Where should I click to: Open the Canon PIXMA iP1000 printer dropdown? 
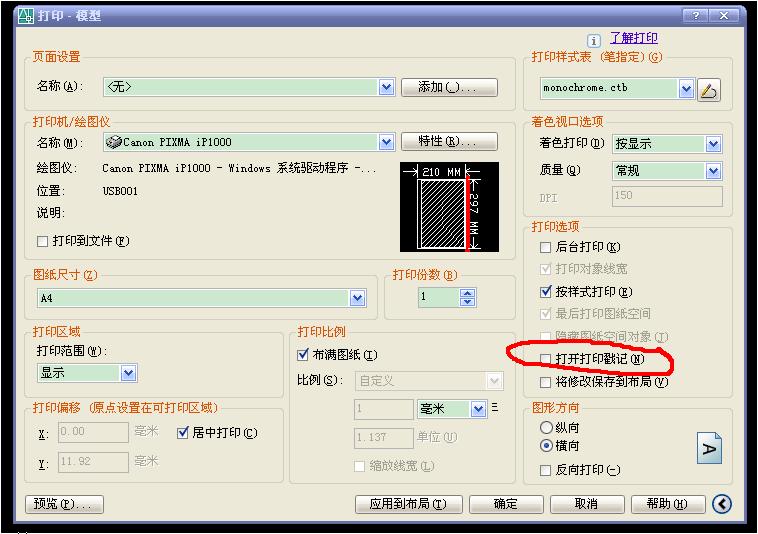(386, 142)
